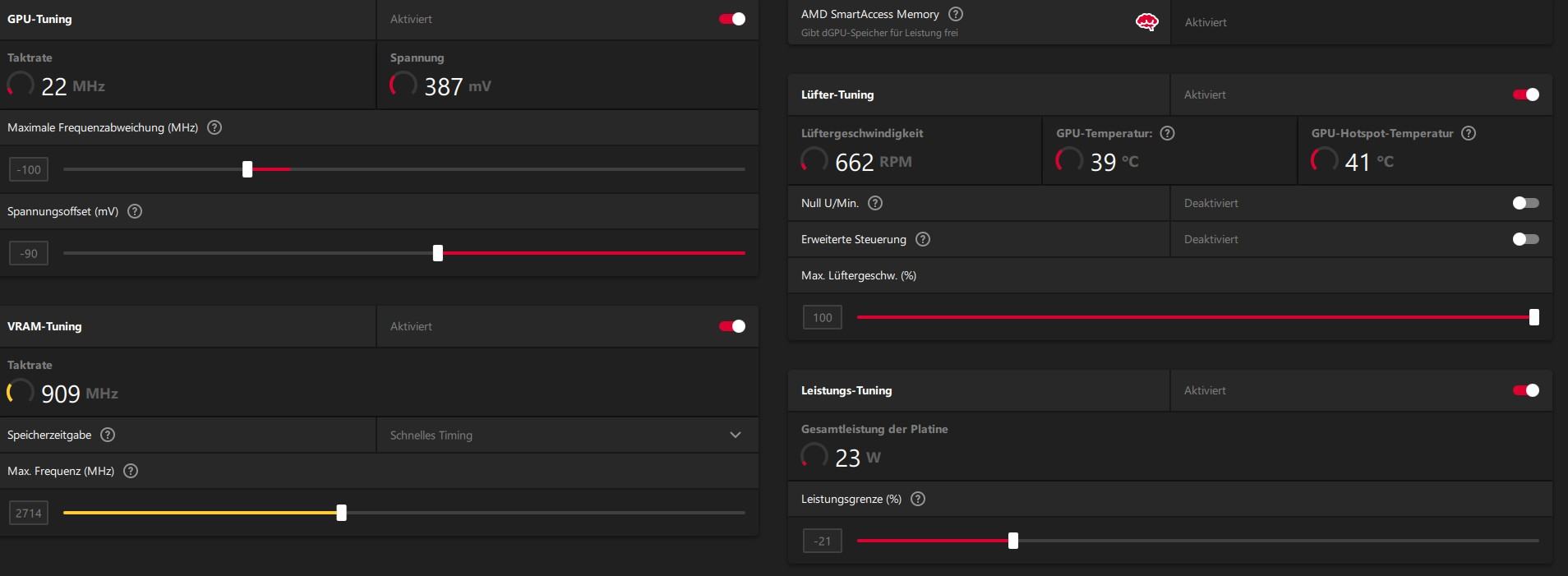Click the Max. Lüftergeschw. slider handle
The height and width of the screenshot is (576, 1568).
1533,317
